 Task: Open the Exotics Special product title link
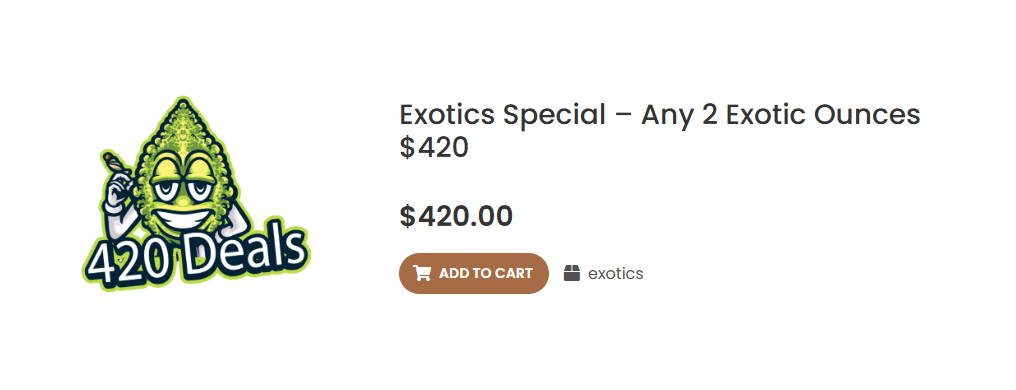coord(660,131)
